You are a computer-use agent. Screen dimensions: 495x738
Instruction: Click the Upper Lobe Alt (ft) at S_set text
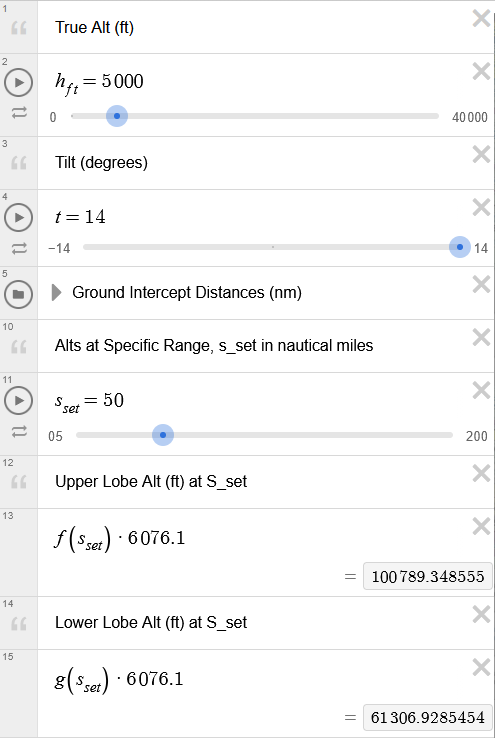[151, 481]
